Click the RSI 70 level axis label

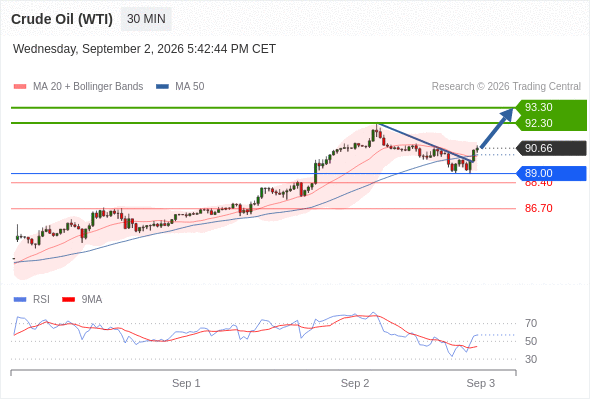531,323
